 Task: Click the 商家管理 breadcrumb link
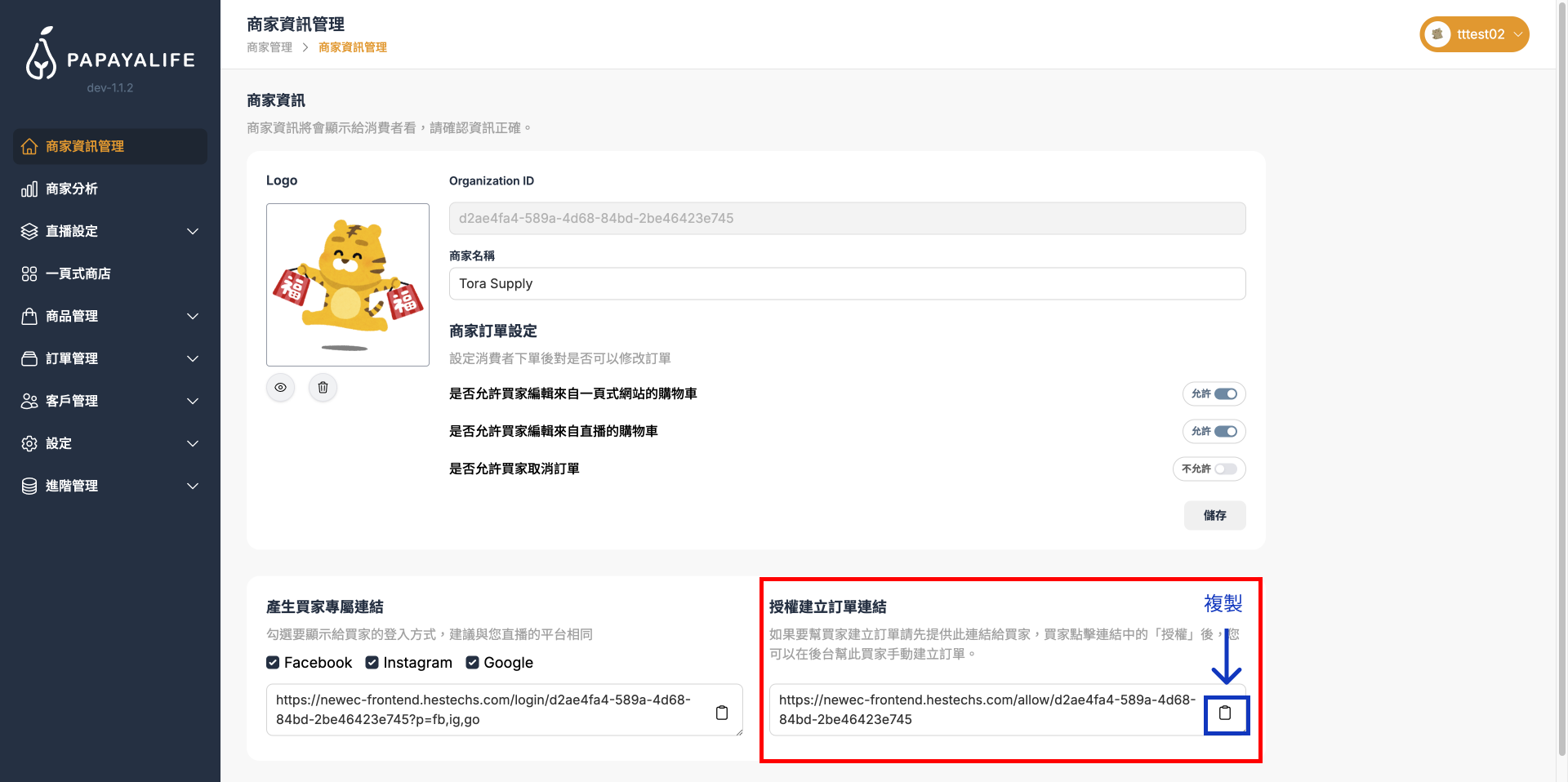269,47
